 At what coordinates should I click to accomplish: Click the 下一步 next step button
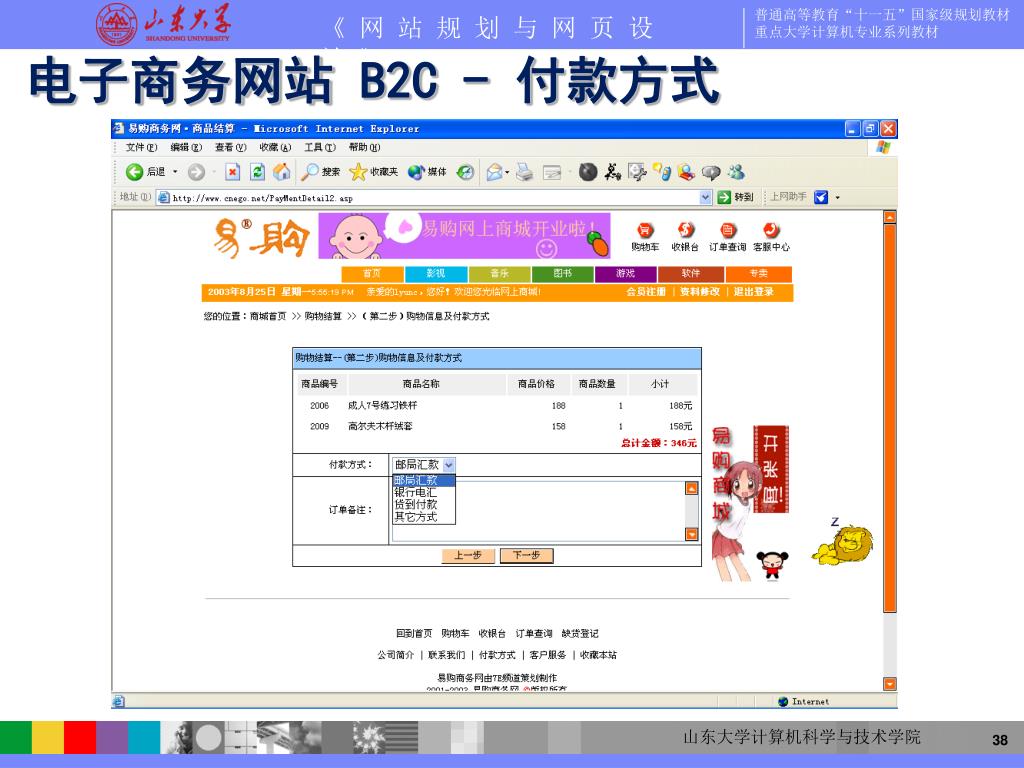(526, 555)
